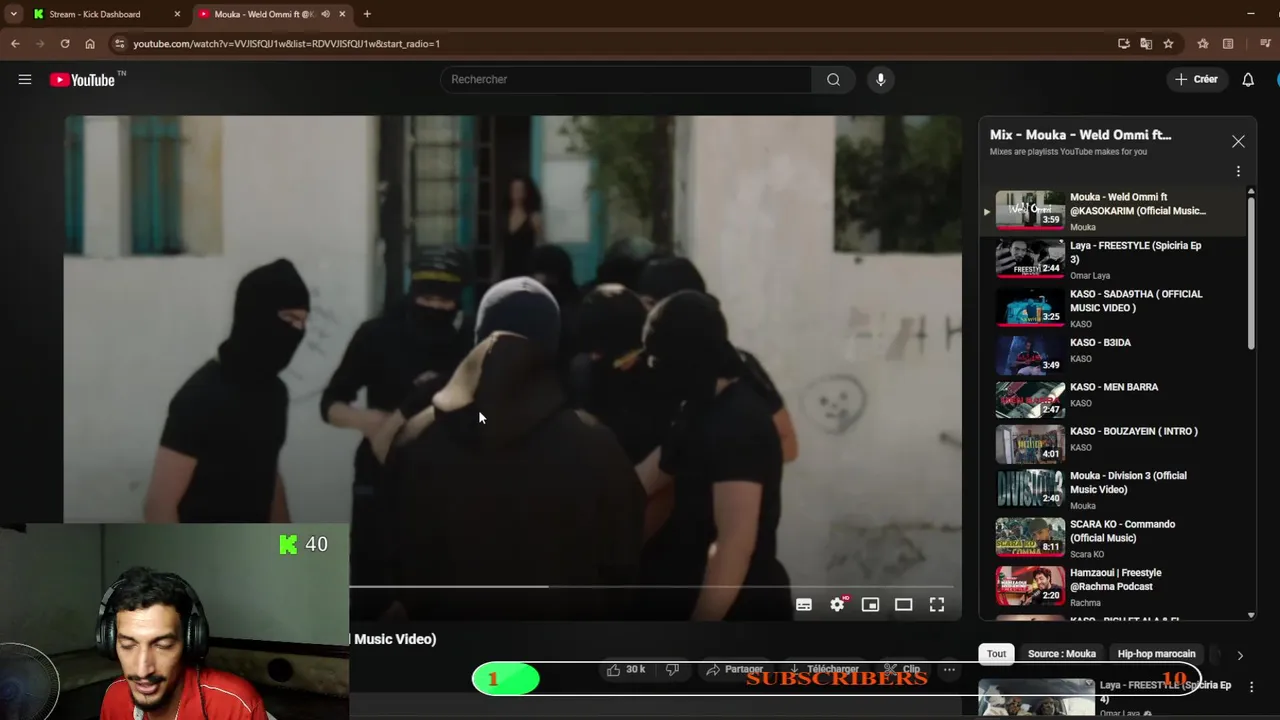
Task: Toggle theater mode in player
Action: click(x=904, y=604)
